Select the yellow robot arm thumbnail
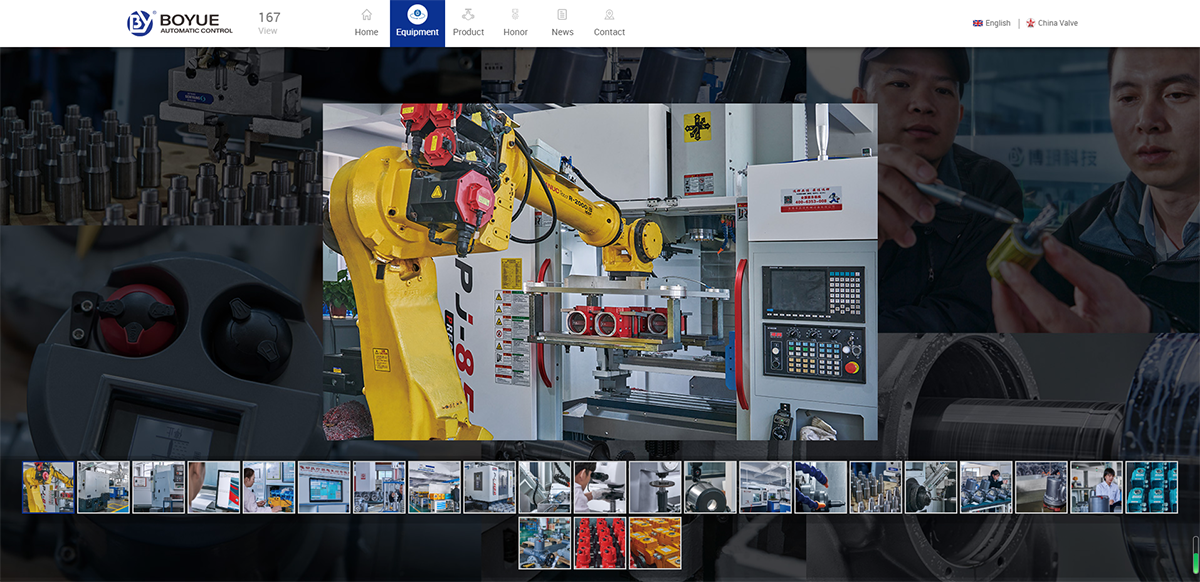Screen dimensions: 1200x582 [48, 487]
